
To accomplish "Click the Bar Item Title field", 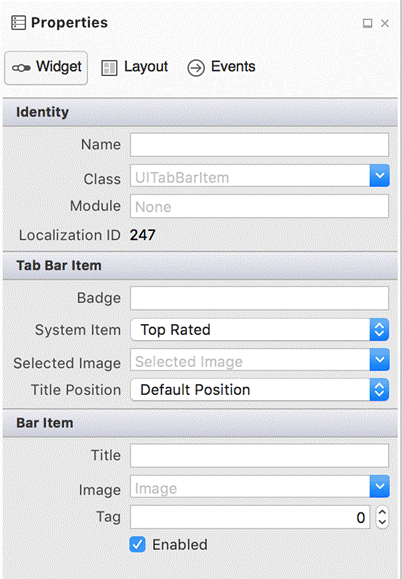I will (259, 456).
